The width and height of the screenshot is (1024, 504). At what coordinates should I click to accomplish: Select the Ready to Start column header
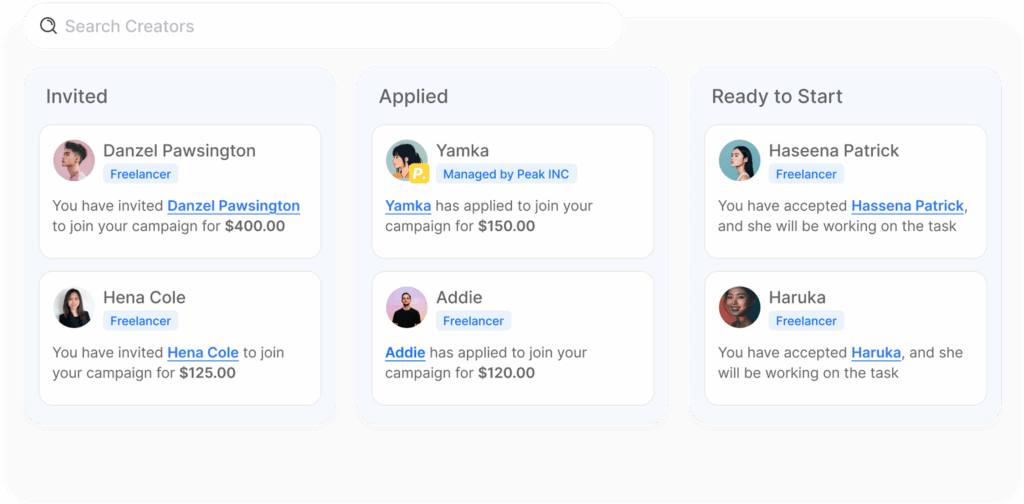(x=777, y=97)
